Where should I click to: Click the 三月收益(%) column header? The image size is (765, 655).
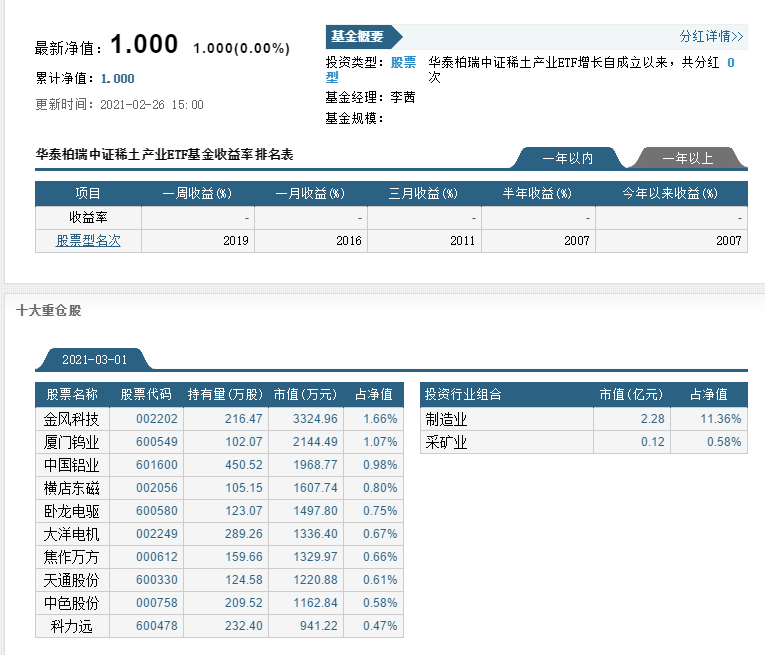[x=423, y=193]
